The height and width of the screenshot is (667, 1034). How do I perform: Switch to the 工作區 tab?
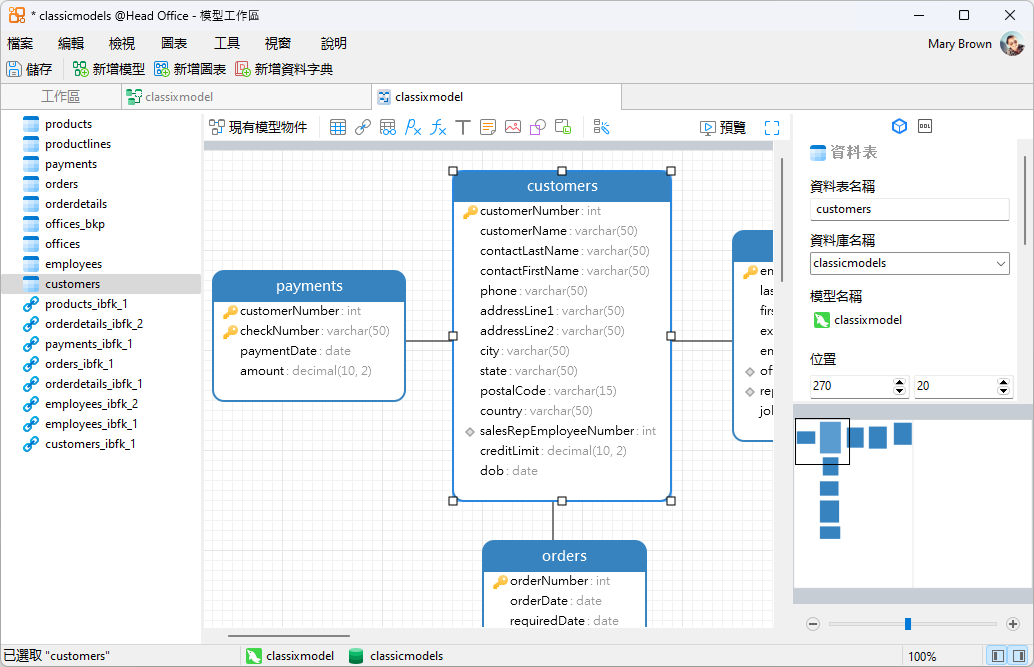coord(60,97)
